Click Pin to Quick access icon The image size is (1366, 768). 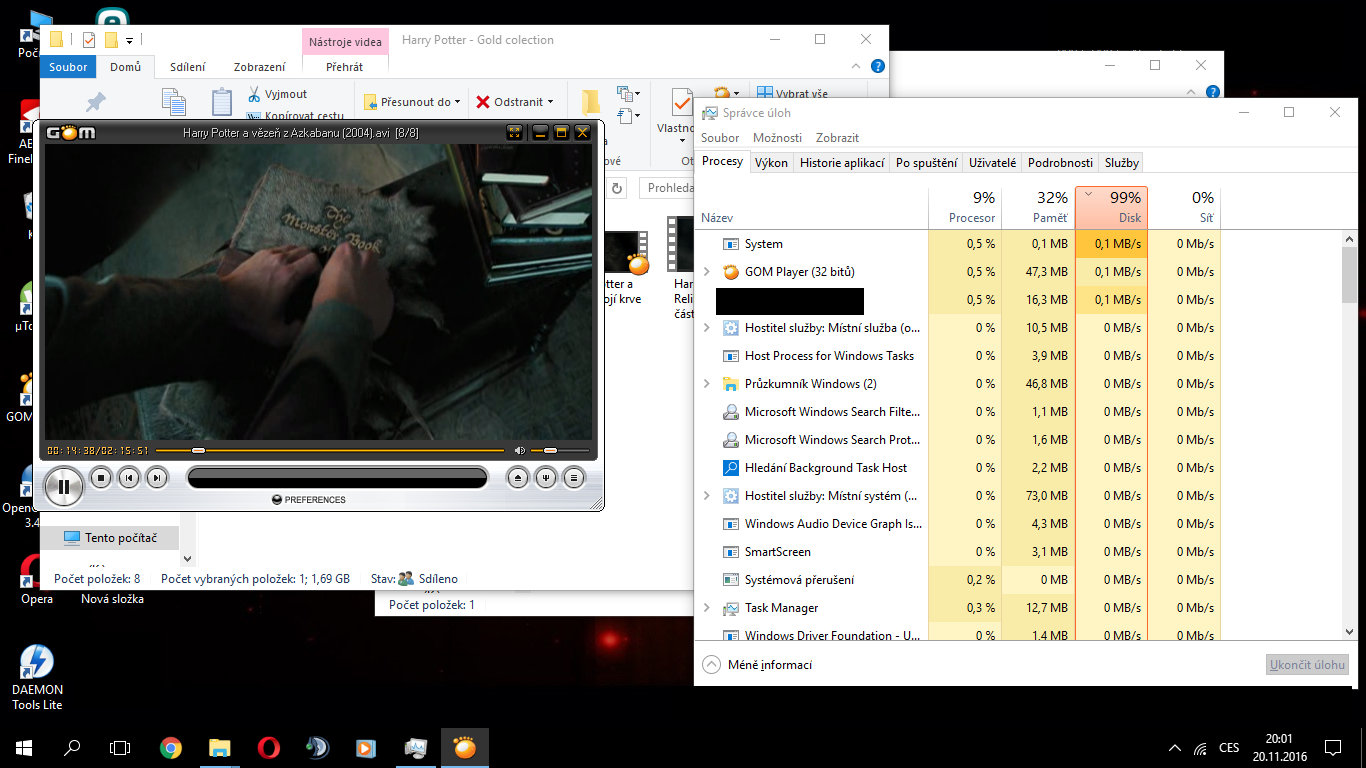click(96, 102)
